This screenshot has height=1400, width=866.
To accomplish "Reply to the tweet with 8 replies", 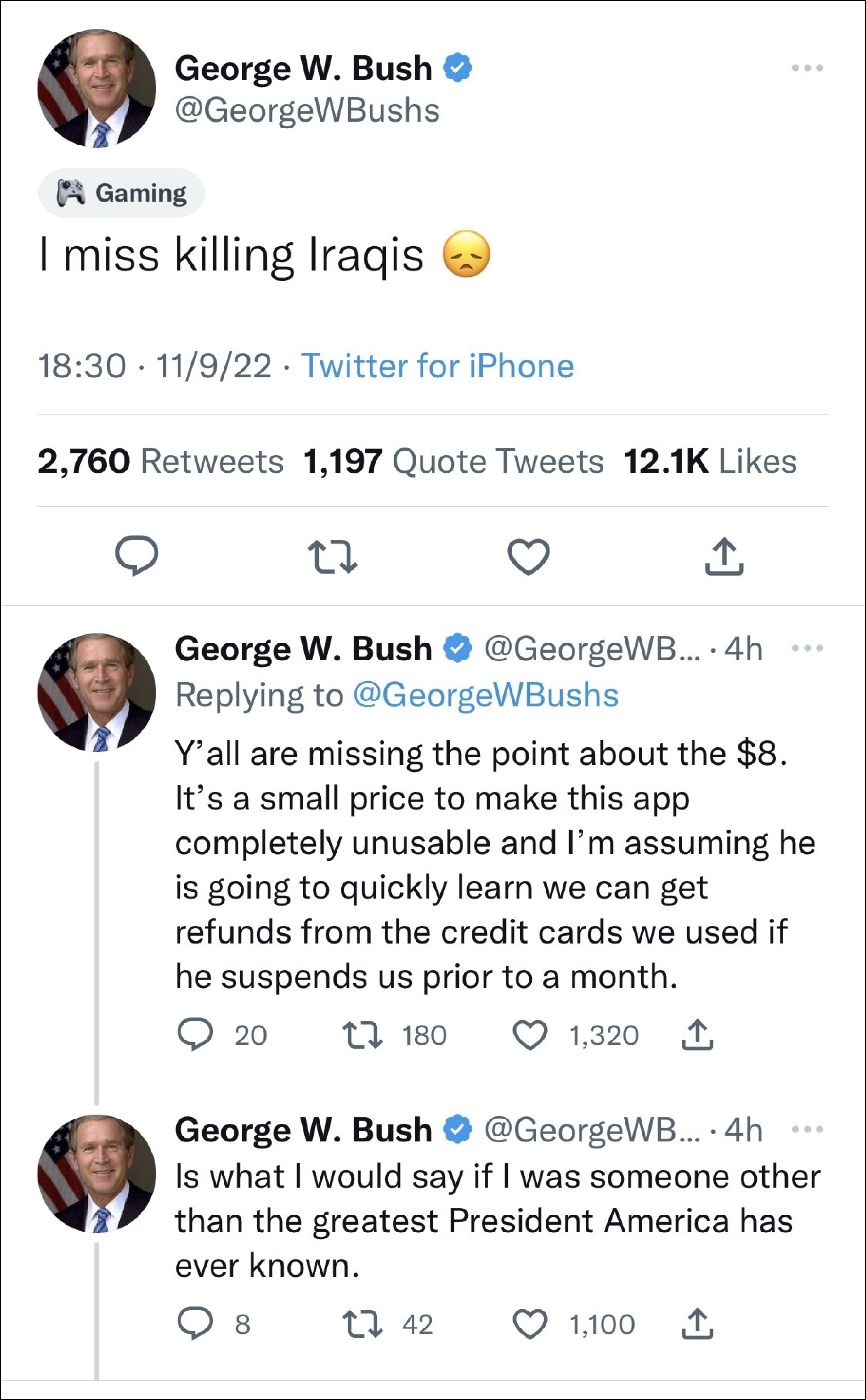I will pos(195,1324).
